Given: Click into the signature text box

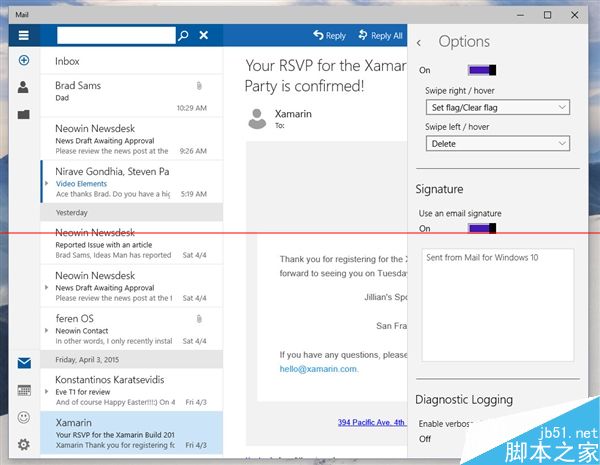Looking at the screenshot, I should pyautogui.click(x=497, y=305).
